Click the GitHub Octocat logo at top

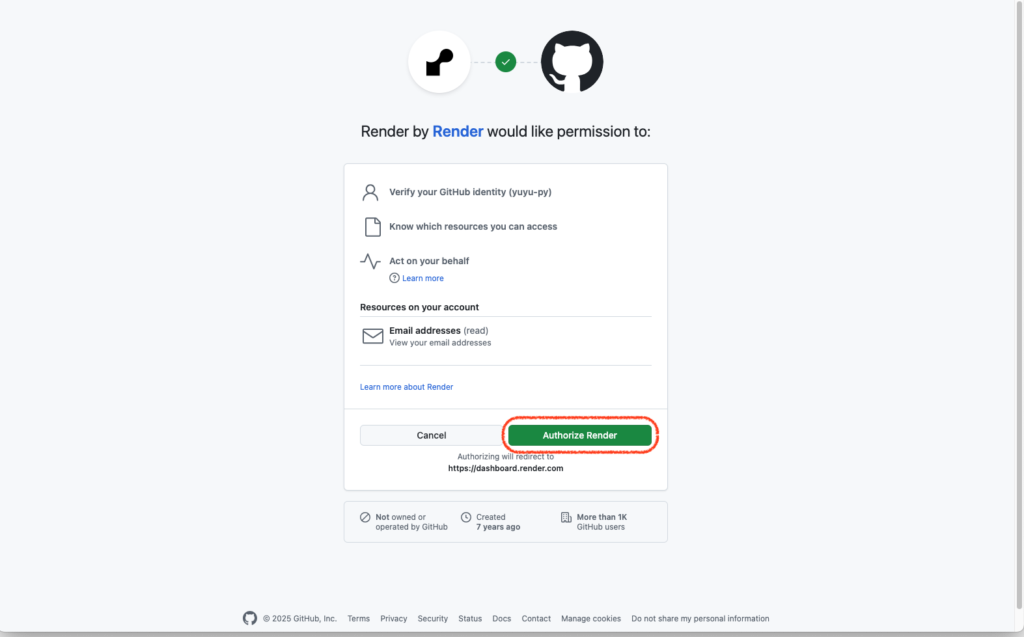[x=572, y=62]
